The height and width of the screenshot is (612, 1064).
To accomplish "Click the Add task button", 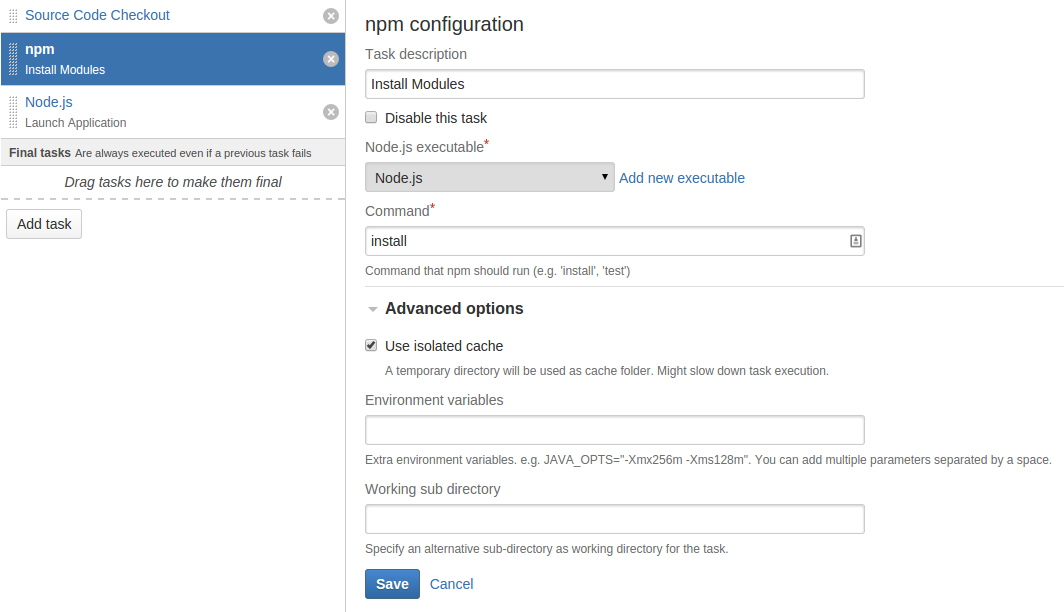I will tap(44, 224).
